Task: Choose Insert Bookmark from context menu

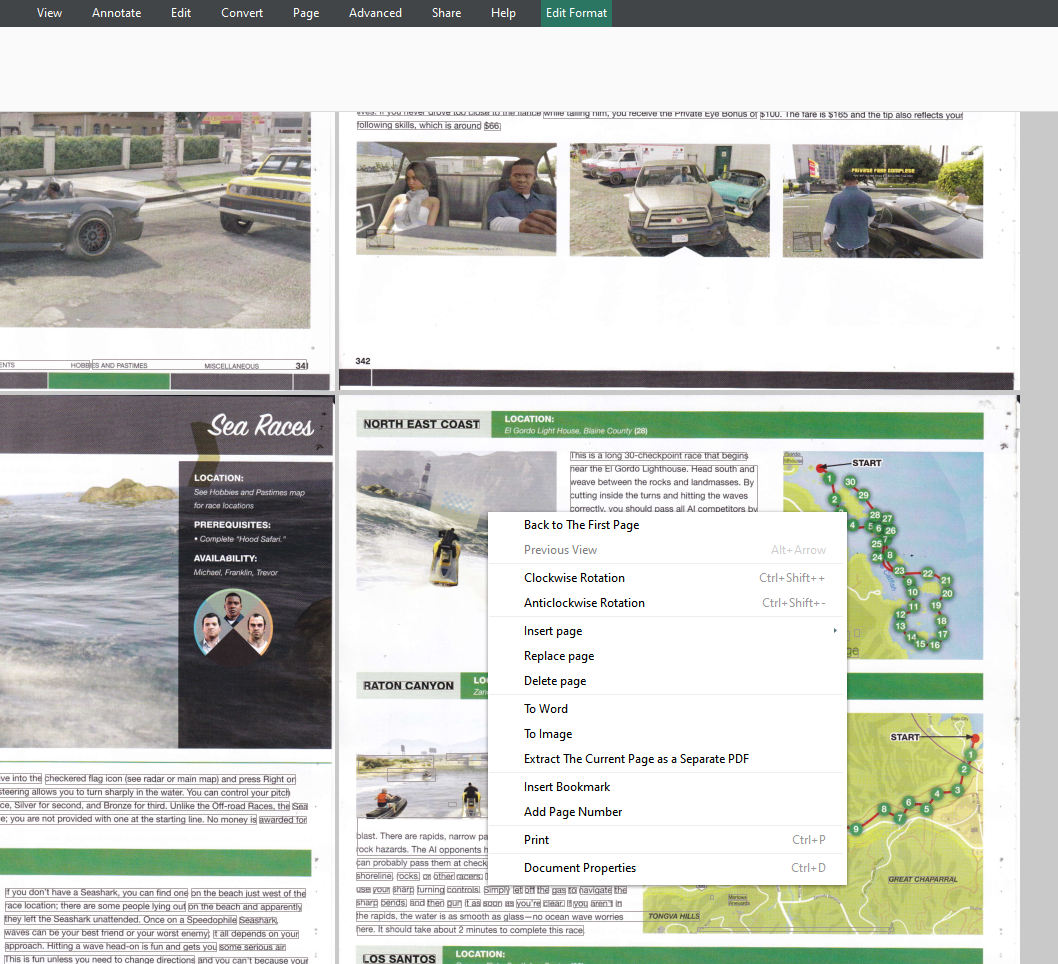Action: [667, 787]
